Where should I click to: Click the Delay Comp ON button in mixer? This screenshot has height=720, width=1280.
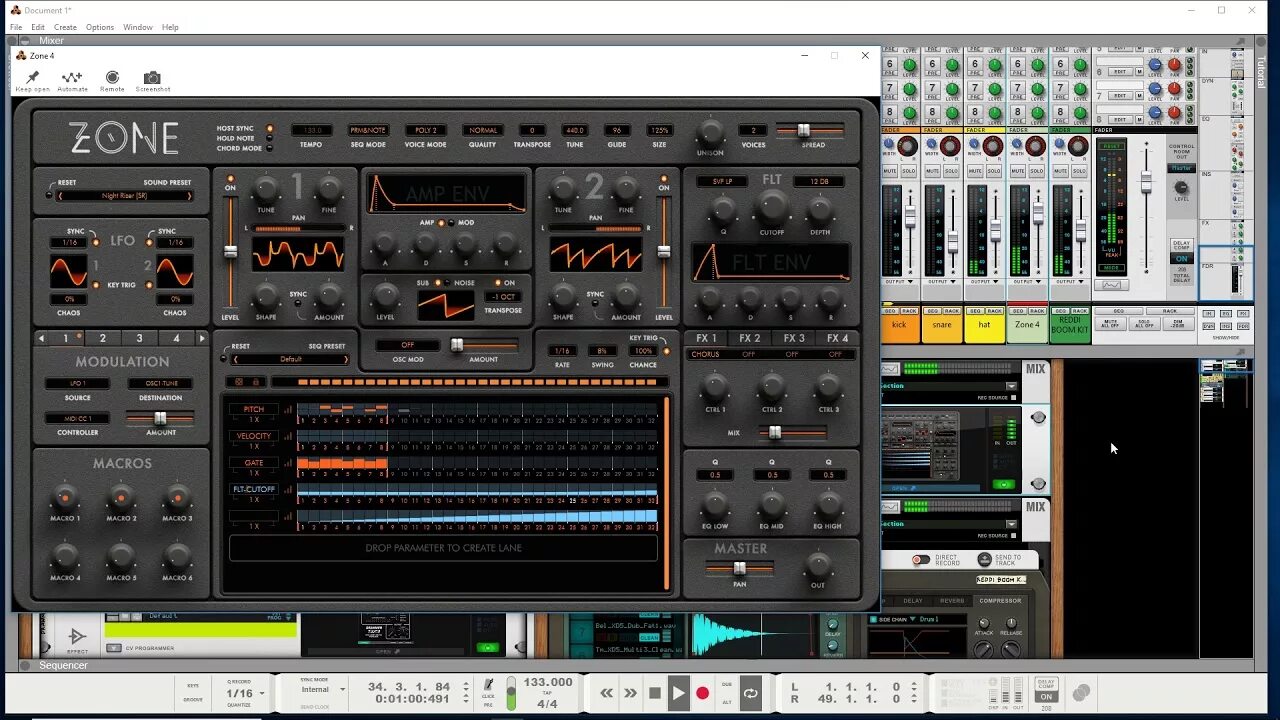[1181, 259]
